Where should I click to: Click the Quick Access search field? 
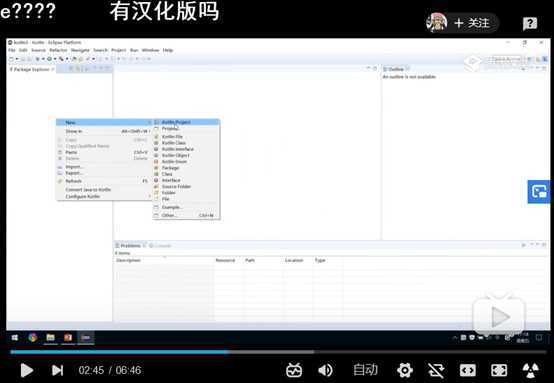(x=506, y=59)
